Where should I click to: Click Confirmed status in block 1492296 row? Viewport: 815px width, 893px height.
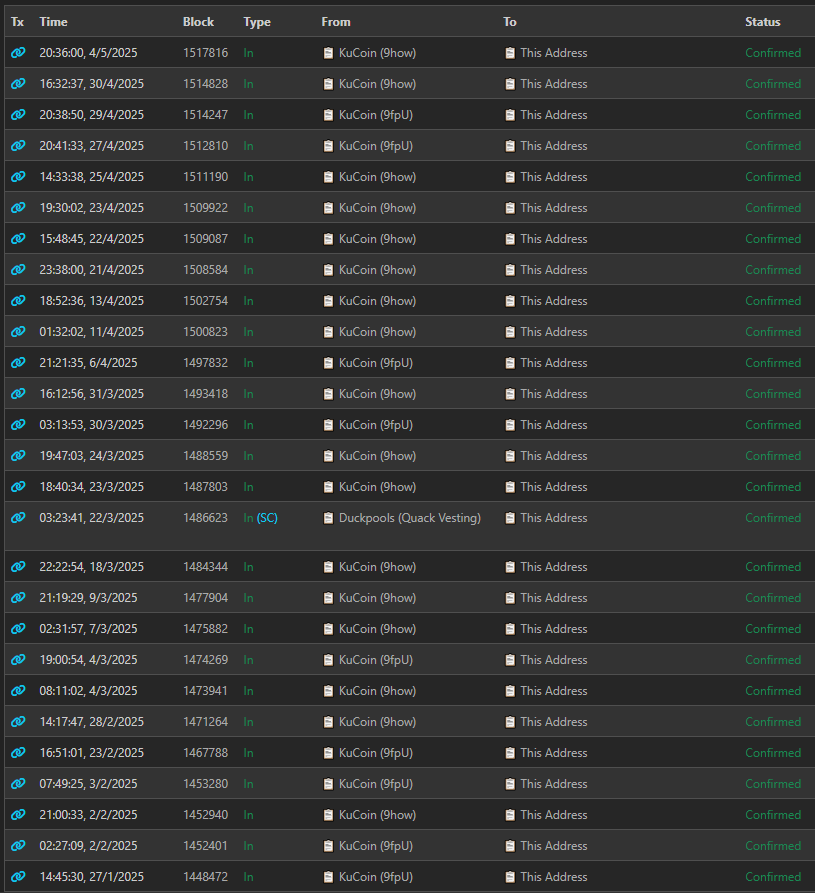tap(773, 425)
